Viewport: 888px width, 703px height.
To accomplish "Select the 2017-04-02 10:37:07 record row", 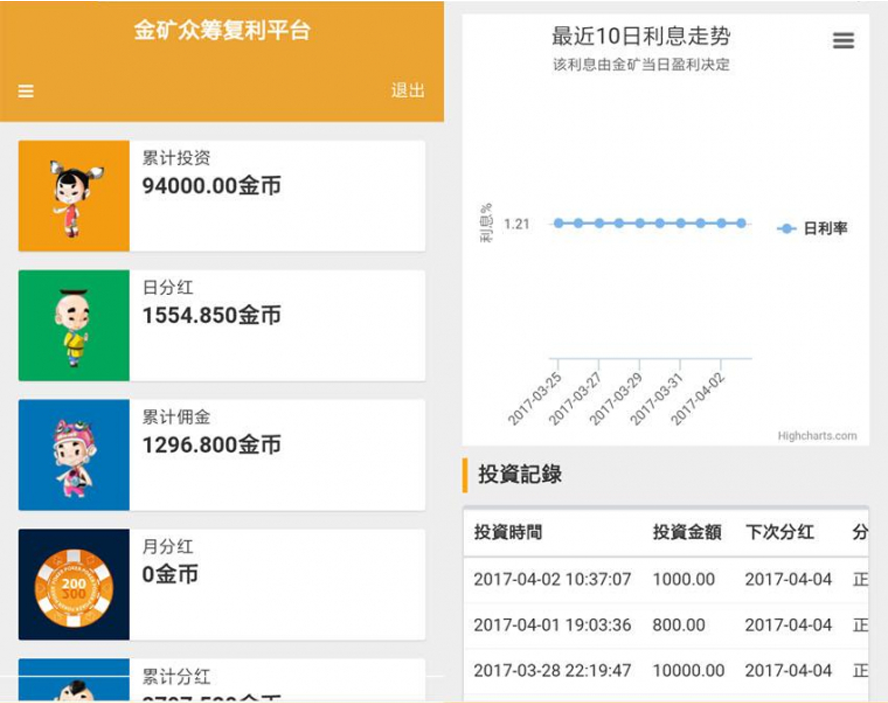I will coord(666,580).
